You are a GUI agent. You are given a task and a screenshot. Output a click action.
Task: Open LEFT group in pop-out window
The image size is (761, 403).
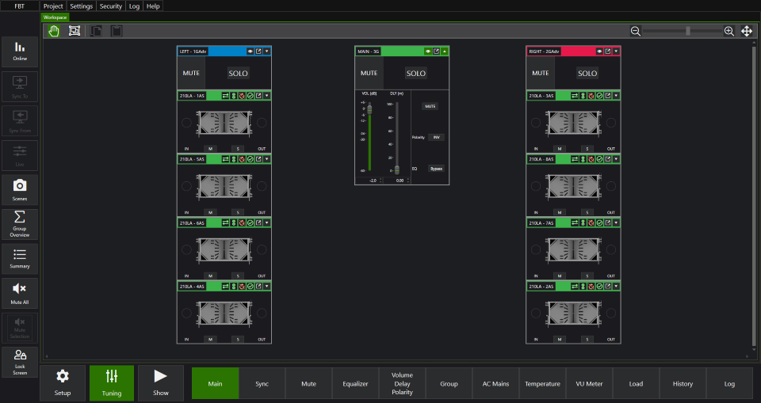[x=259, y=51]
